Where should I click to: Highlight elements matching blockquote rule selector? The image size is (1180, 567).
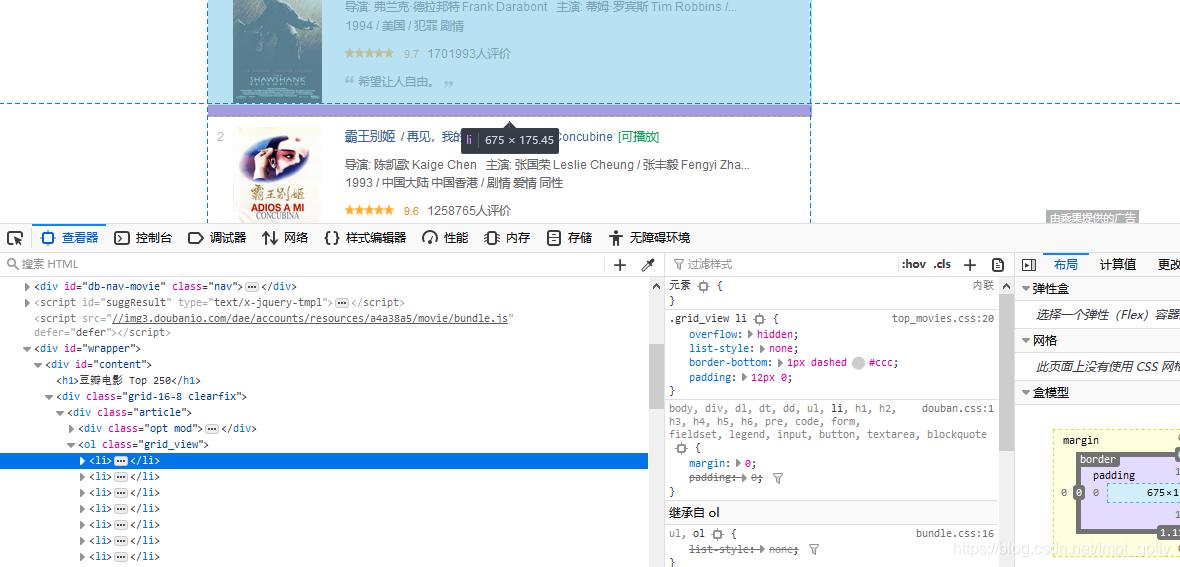point(682,448)
